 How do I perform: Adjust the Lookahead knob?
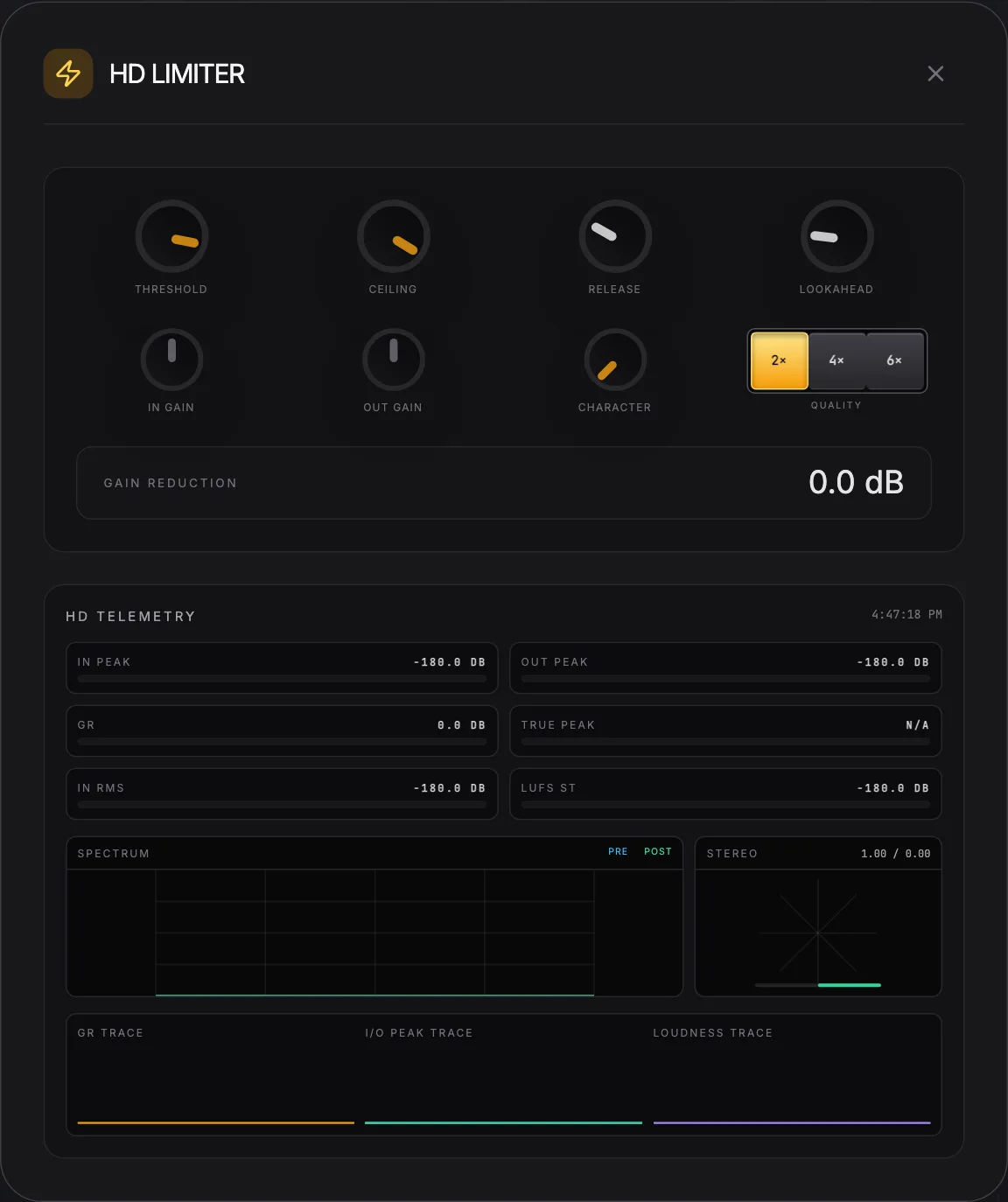[837, 236]
